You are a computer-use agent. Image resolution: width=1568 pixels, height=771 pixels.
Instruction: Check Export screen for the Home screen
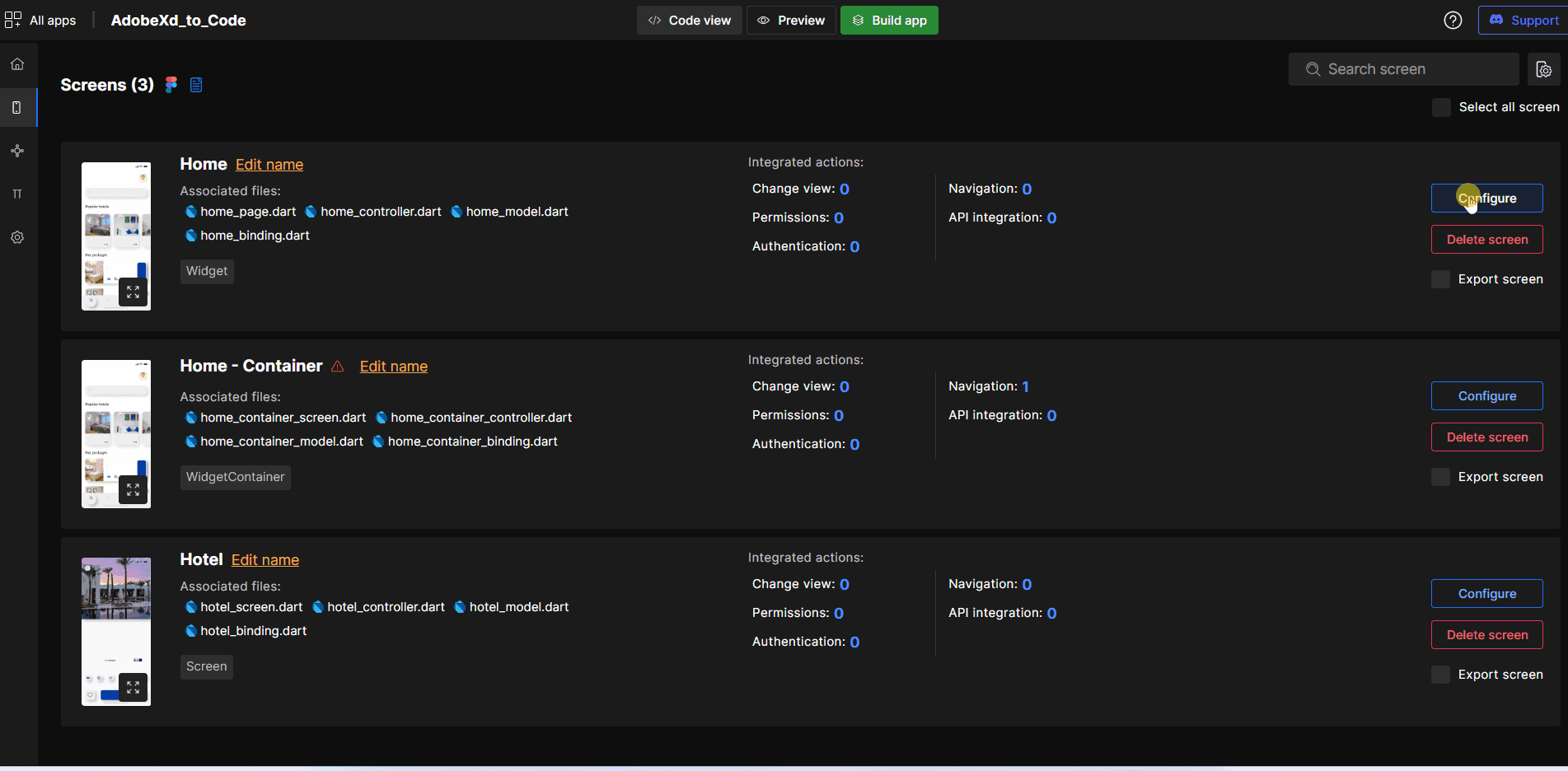[1440, 279]
